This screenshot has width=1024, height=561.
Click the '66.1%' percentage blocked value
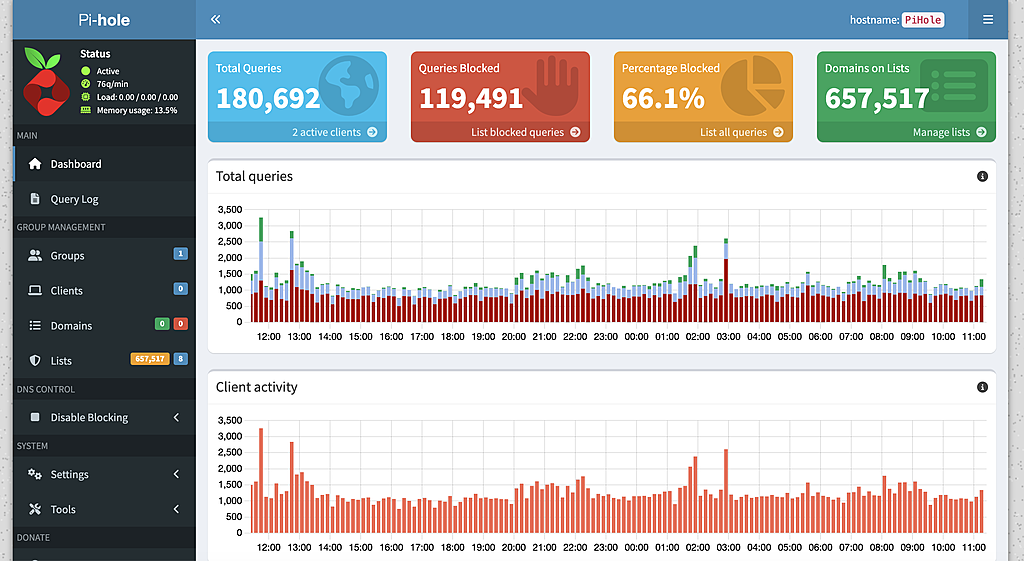(663, 99)
